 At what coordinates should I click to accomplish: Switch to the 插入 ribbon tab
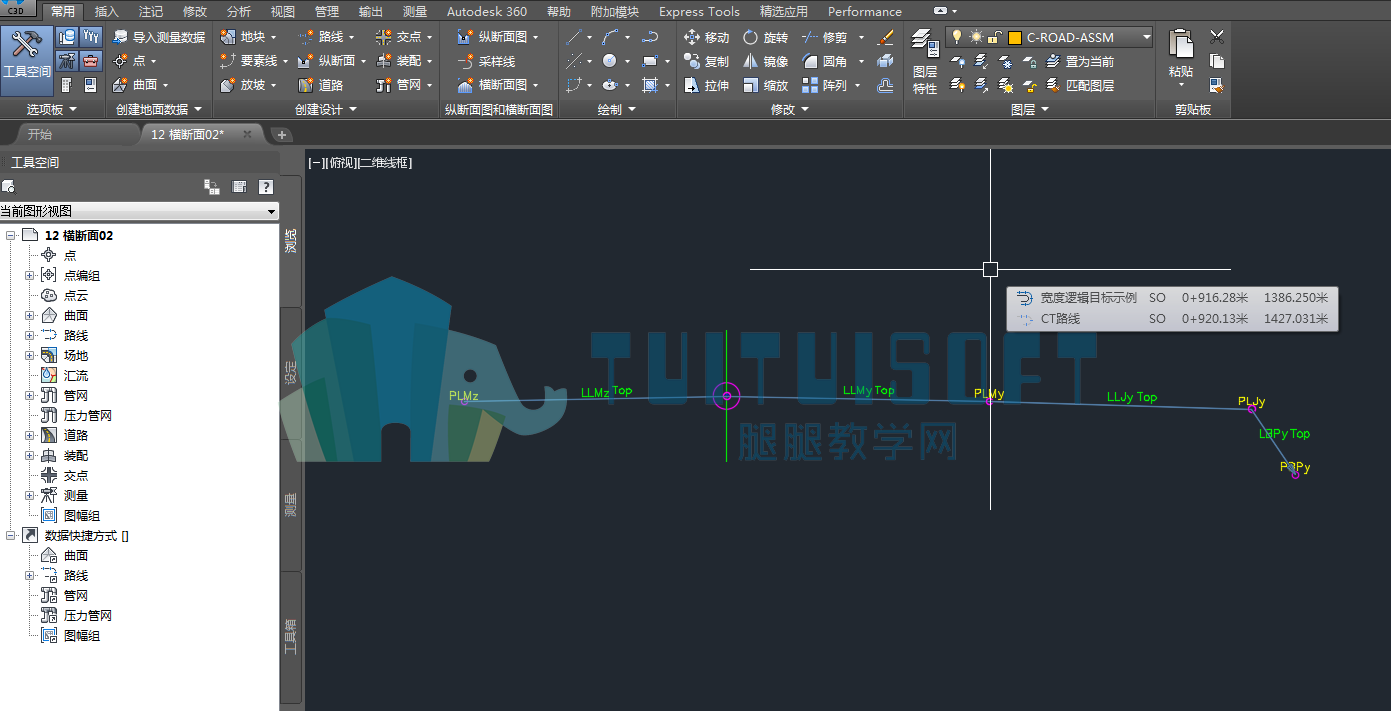point(106,11)
